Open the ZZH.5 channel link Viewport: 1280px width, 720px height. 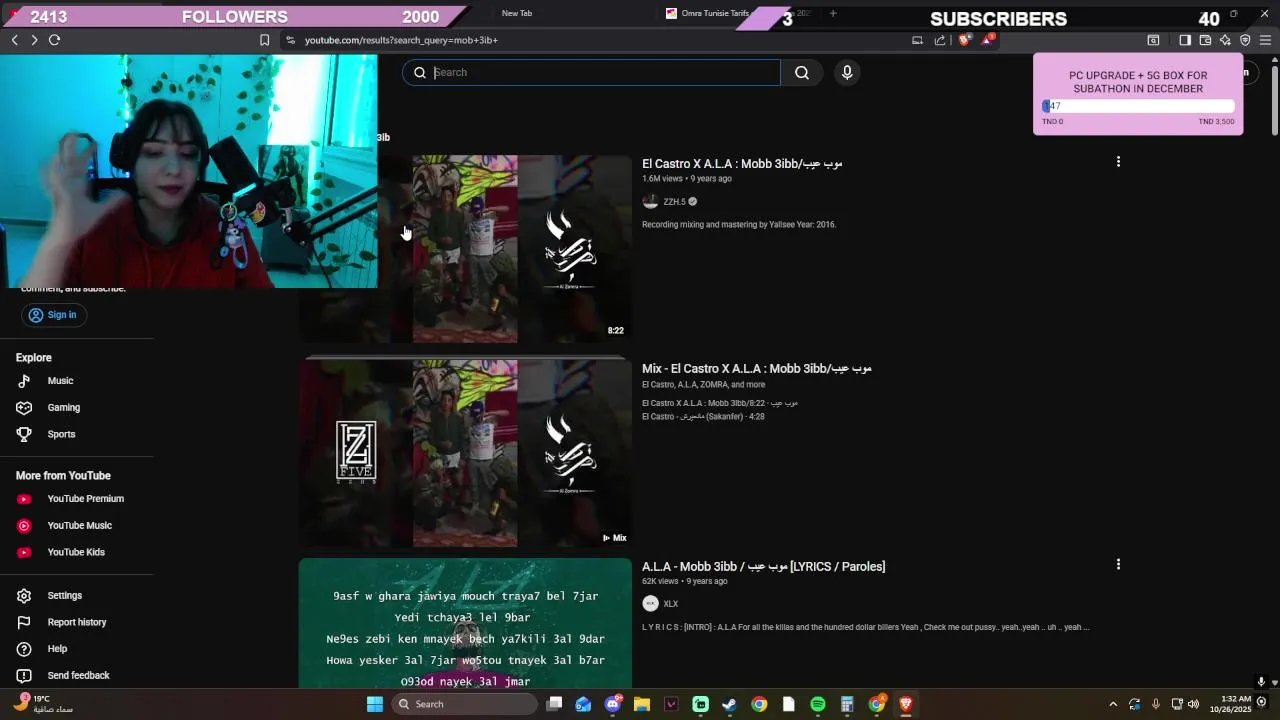click(x=674, y=202)
